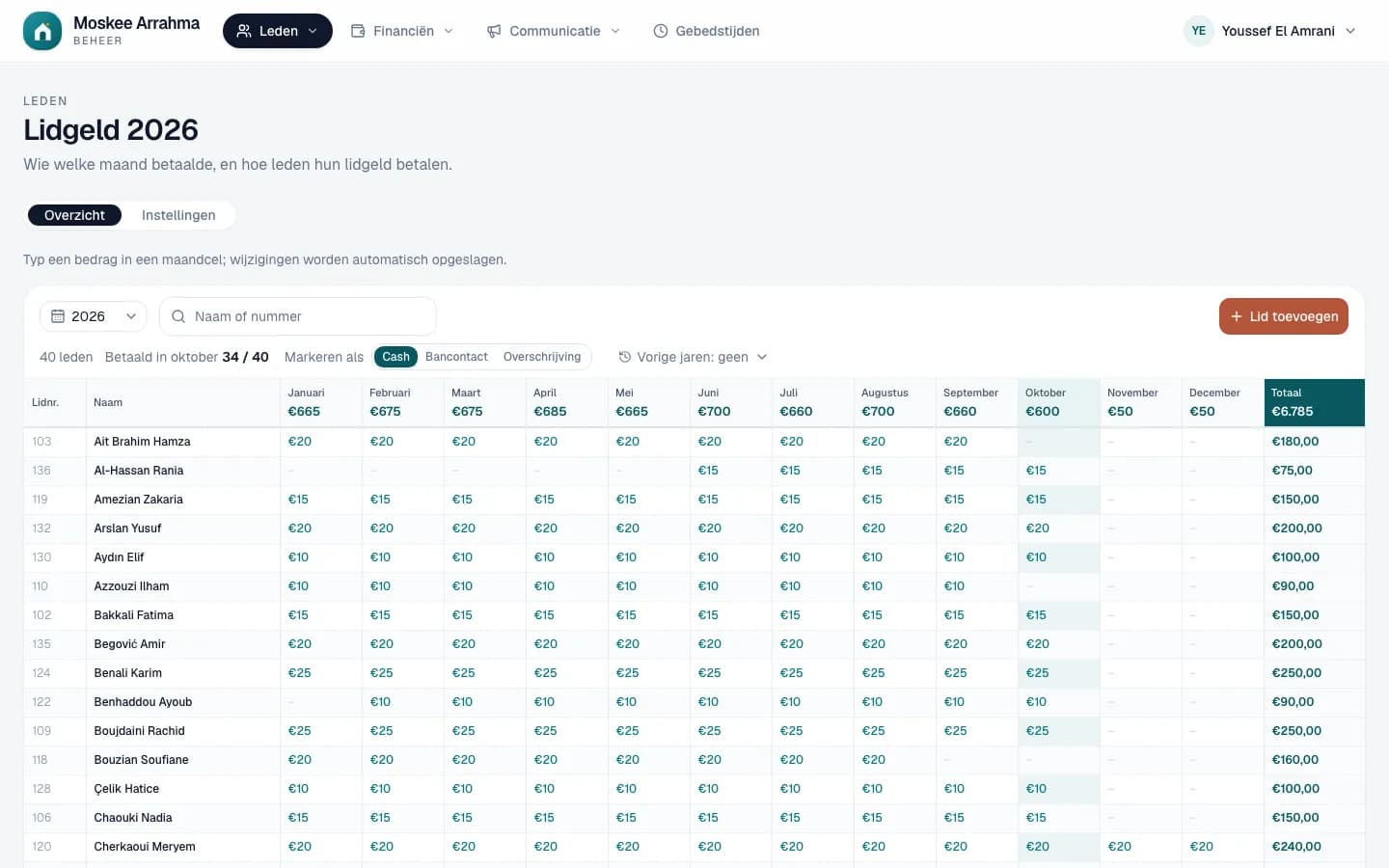Open the 2026 year dropdown

point(94,316)
